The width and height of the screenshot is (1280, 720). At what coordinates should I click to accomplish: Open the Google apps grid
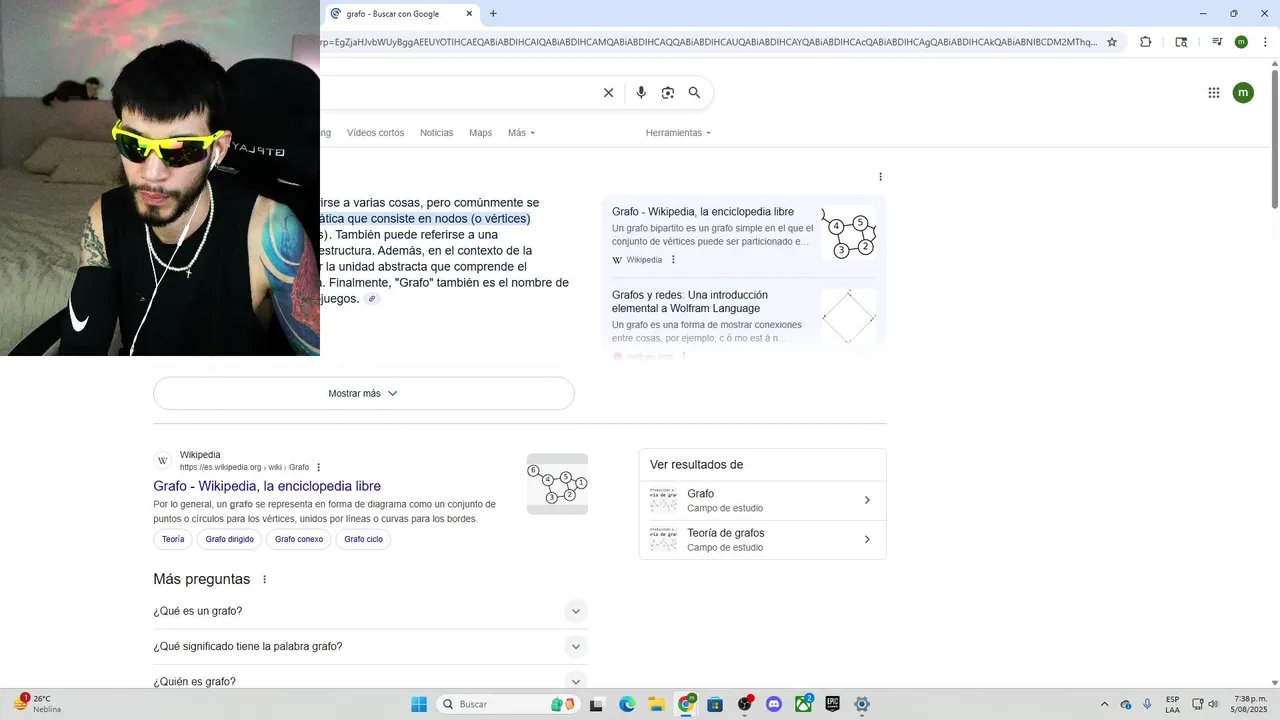(1214, 93)
